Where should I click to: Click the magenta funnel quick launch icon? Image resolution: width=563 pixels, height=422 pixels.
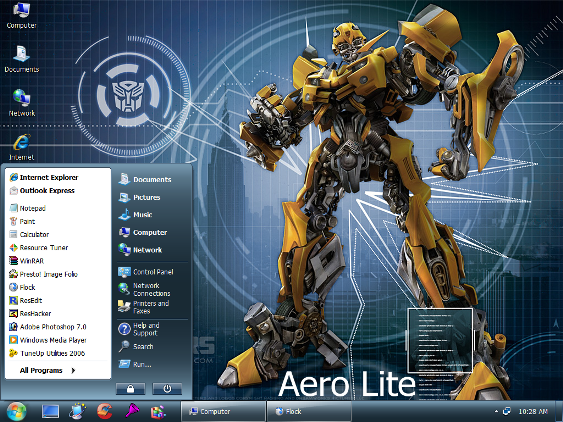point(132,411)
